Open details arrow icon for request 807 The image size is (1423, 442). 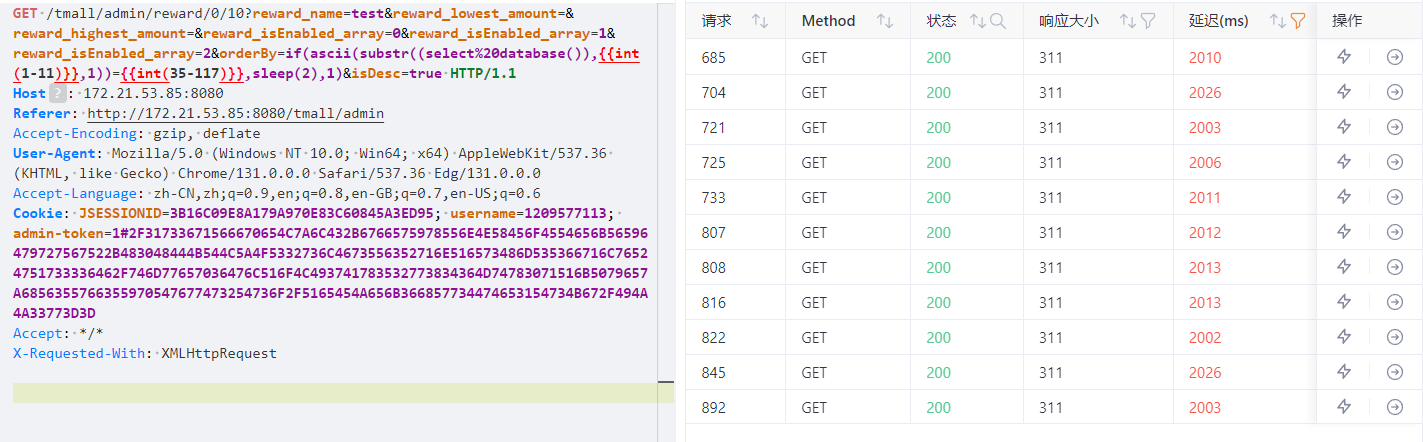click(x=1394, y=233)
